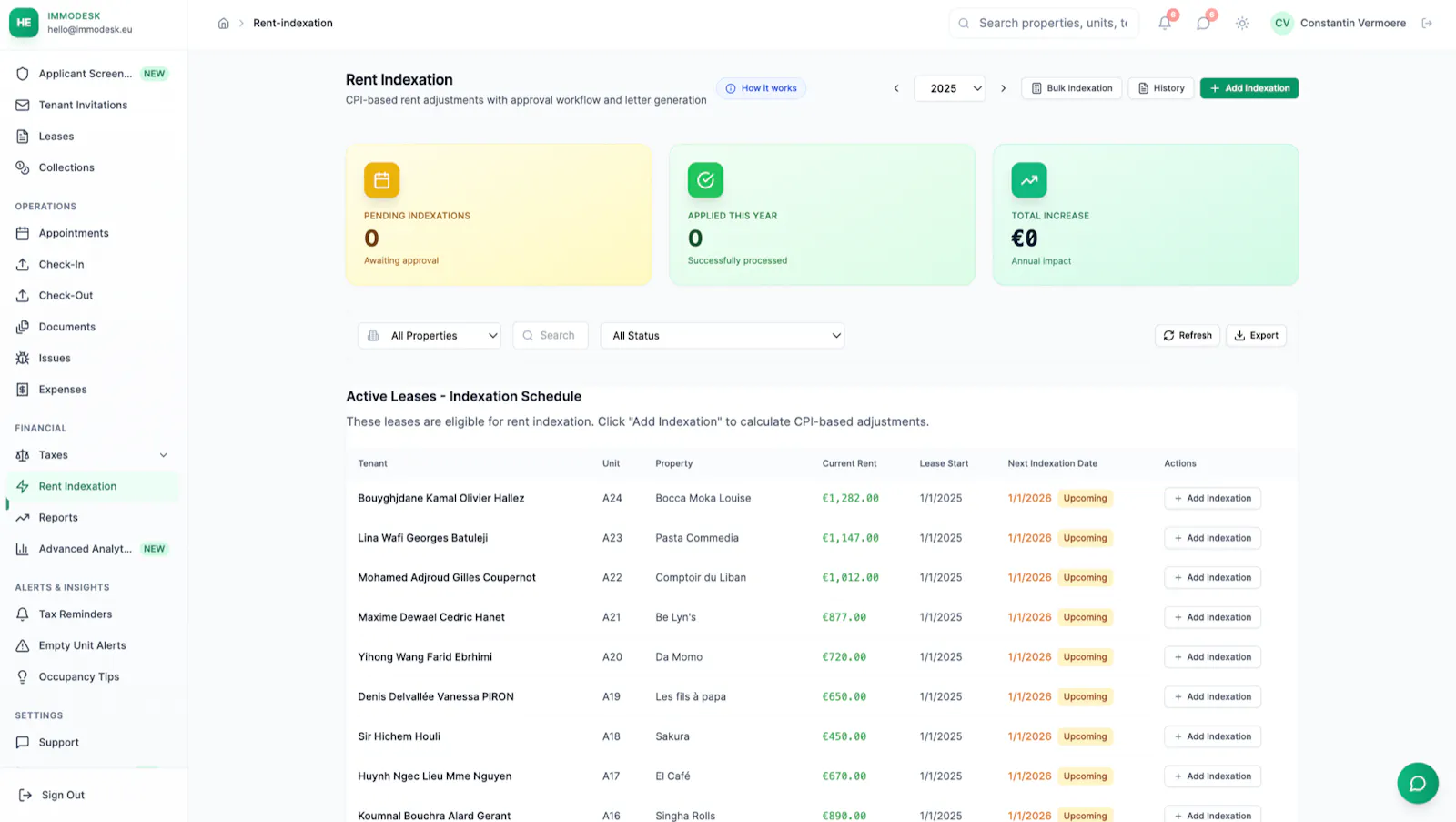Screen dimensions: 1456x822
Task: Click the Tenant column header
Action: (372, 463)
